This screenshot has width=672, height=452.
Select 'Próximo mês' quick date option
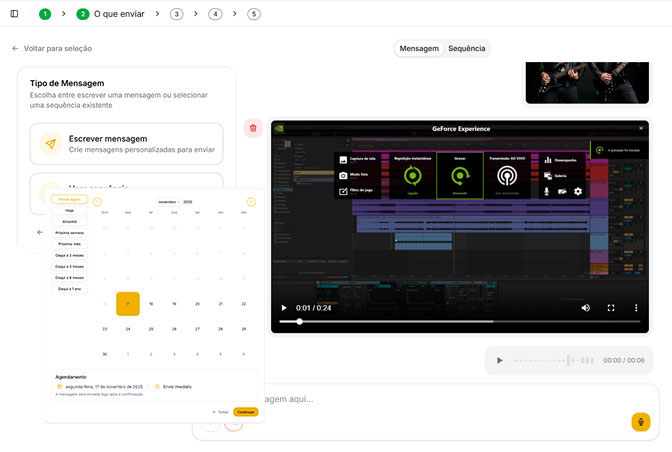click(69, 244)
